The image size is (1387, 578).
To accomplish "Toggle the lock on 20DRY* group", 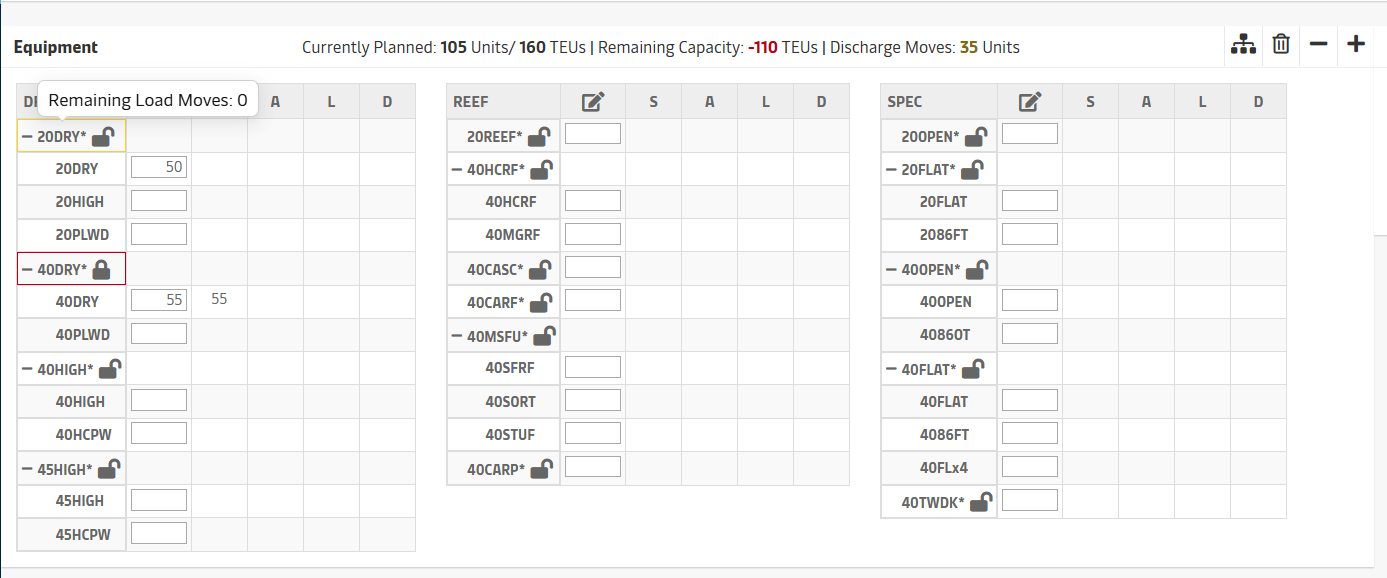I will click(102, 136).
